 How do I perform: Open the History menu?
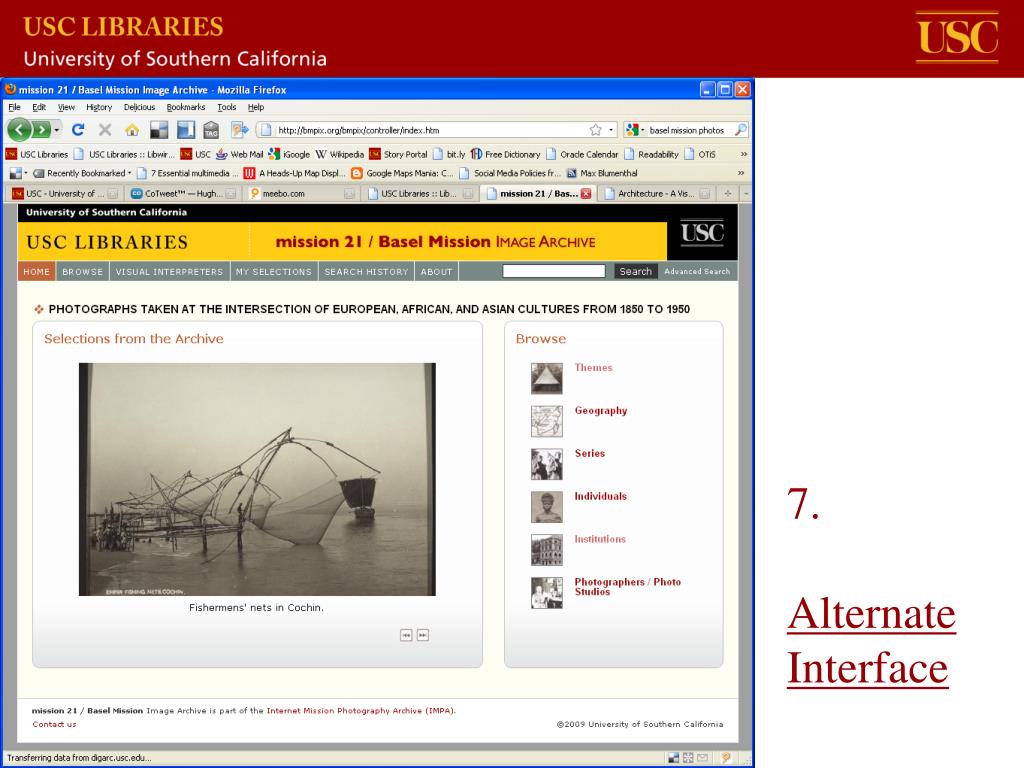(x=99, y=107)
